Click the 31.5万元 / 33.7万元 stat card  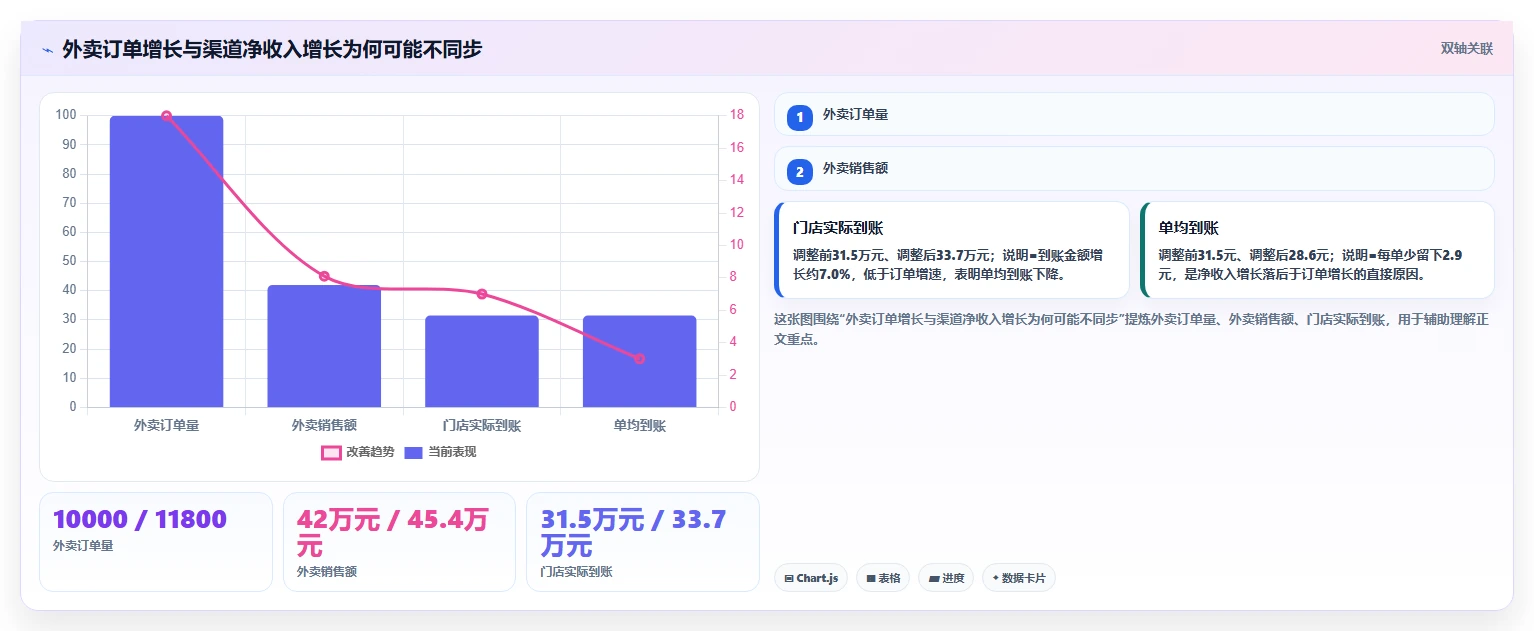(643, 542)
